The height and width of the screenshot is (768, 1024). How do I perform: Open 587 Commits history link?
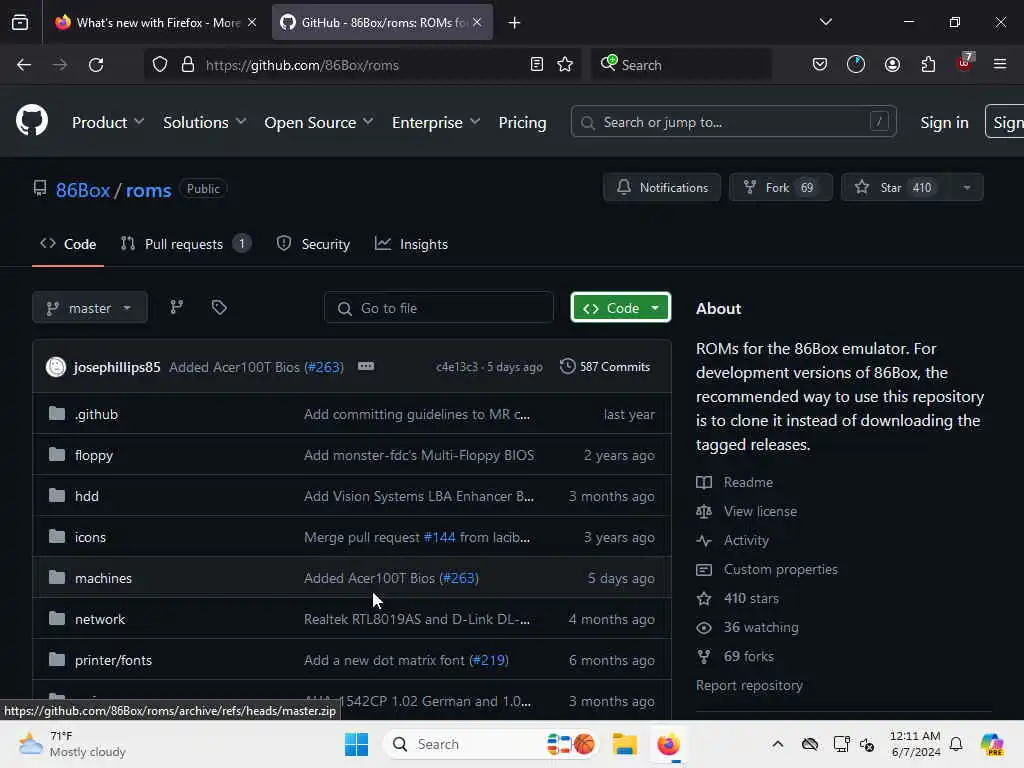pyautogui.click(x=605, y=366)
